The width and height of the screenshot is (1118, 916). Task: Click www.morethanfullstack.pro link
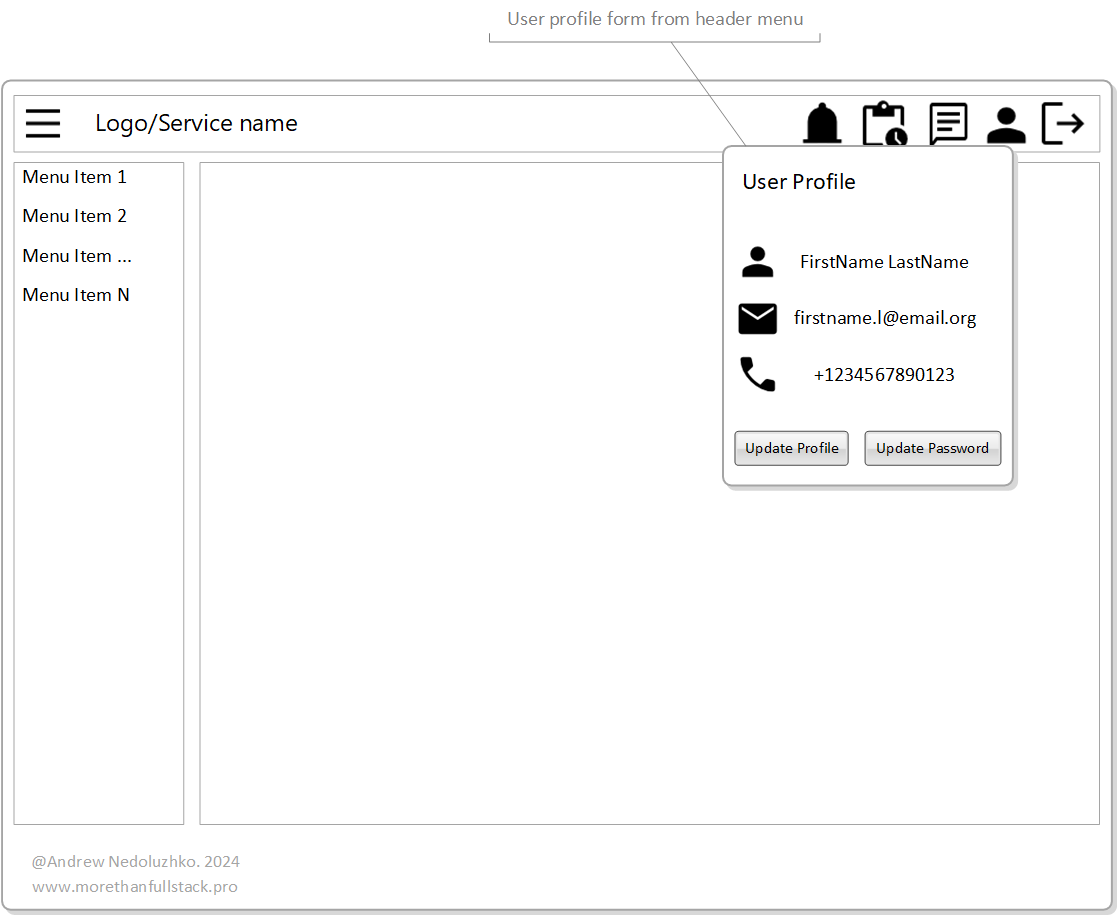click(135, 887)
